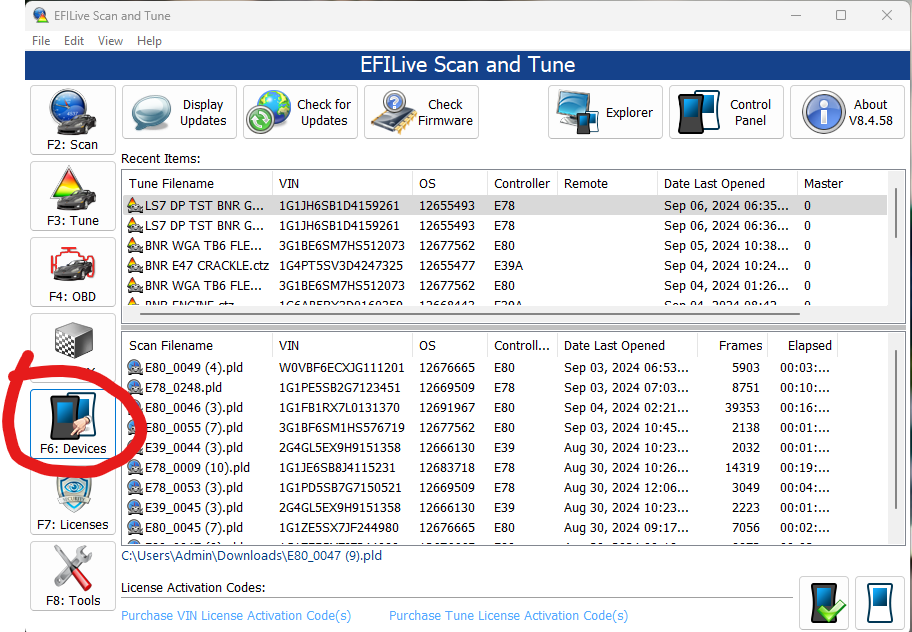Click the tune list horizontal scrollbar

pos(470,314)
